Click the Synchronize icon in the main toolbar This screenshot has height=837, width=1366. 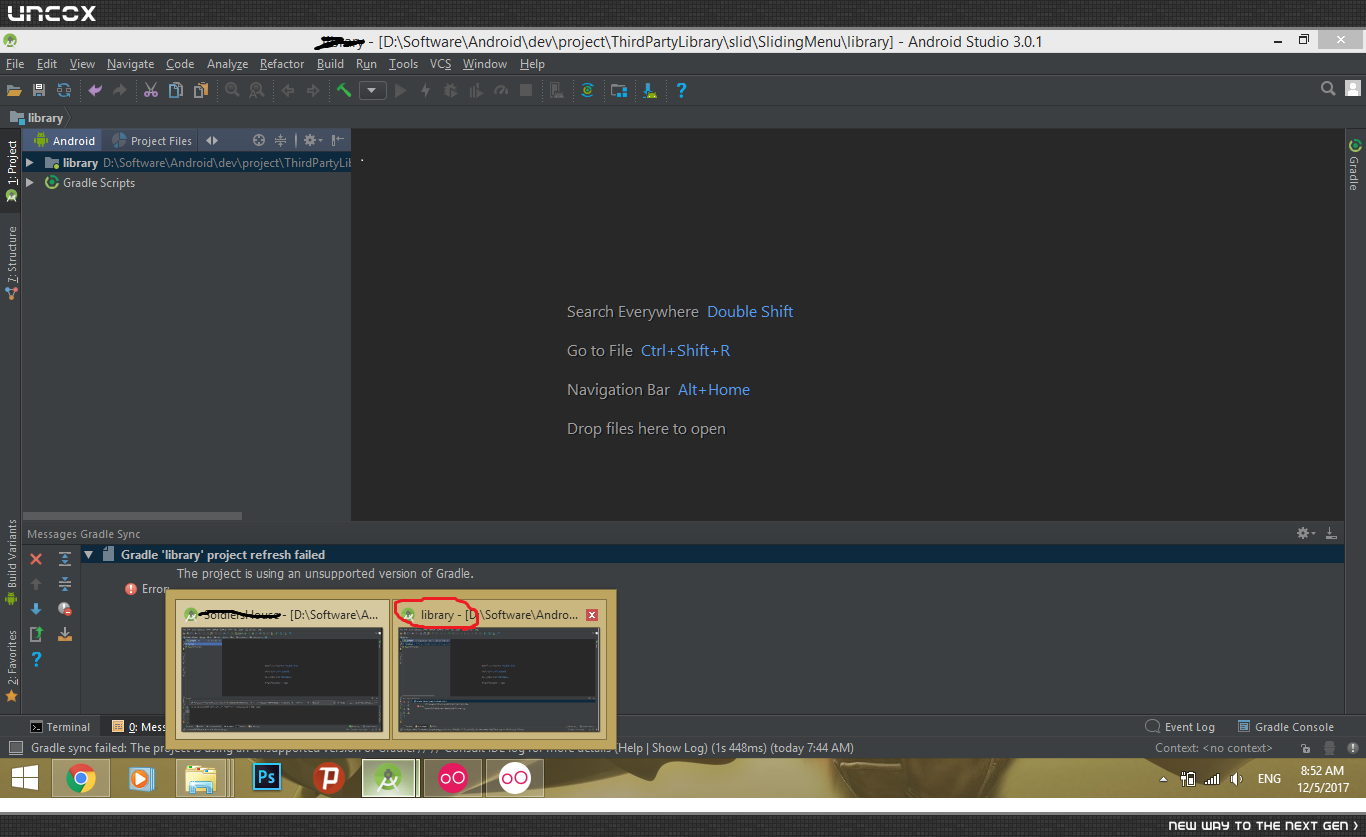click(x=64, y=90)
